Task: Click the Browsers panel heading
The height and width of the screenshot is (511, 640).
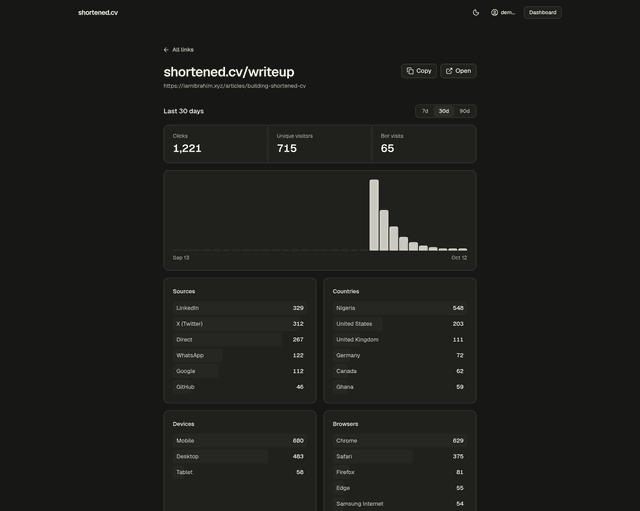Action: (345, 424)
